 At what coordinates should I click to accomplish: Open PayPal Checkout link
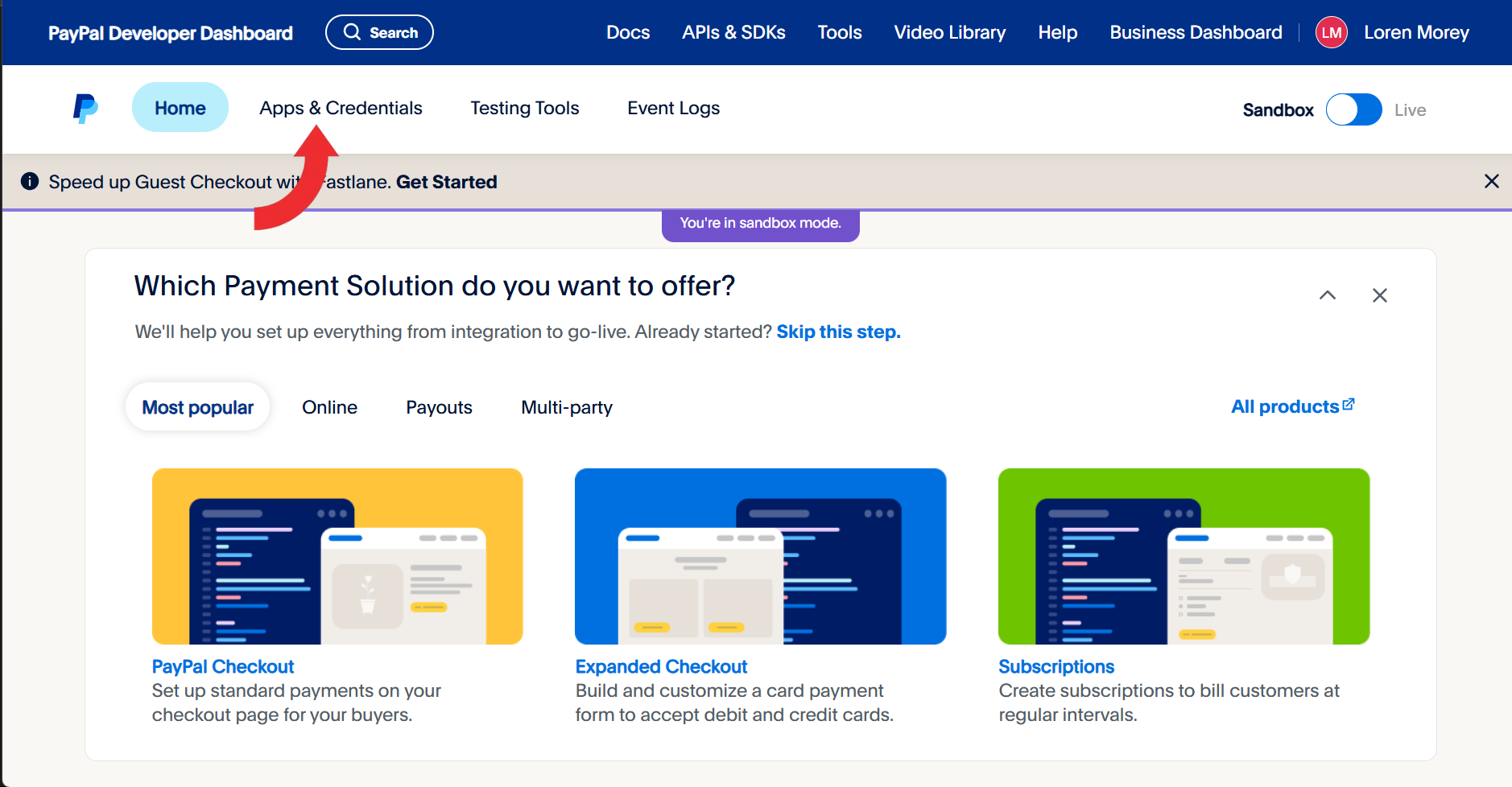point(223,666)
